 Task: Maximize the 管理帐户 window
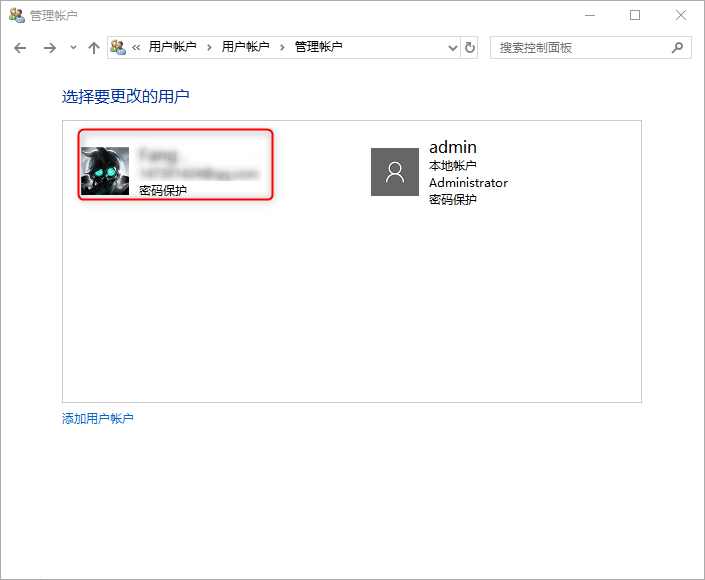pyautogui.click(x=635, y=15)
